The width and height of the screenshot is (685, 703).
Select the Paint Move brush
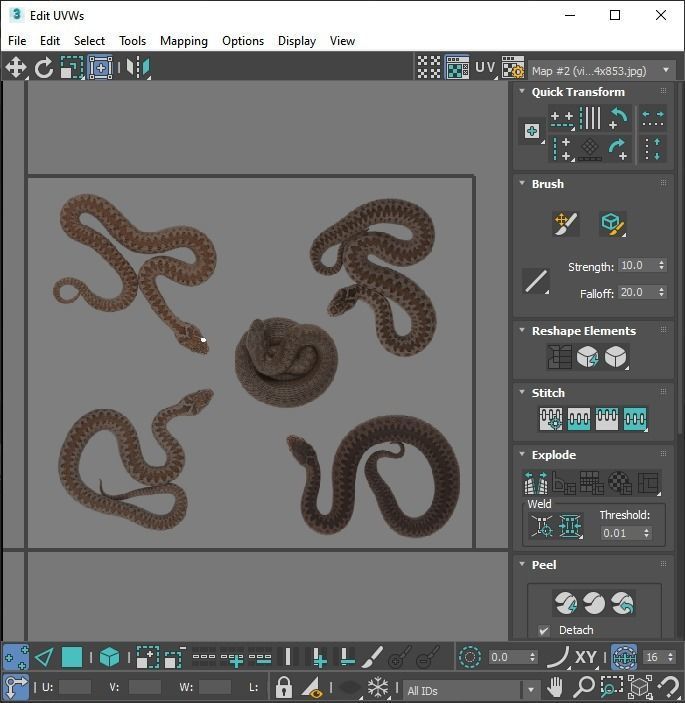[x=566, y=224]
